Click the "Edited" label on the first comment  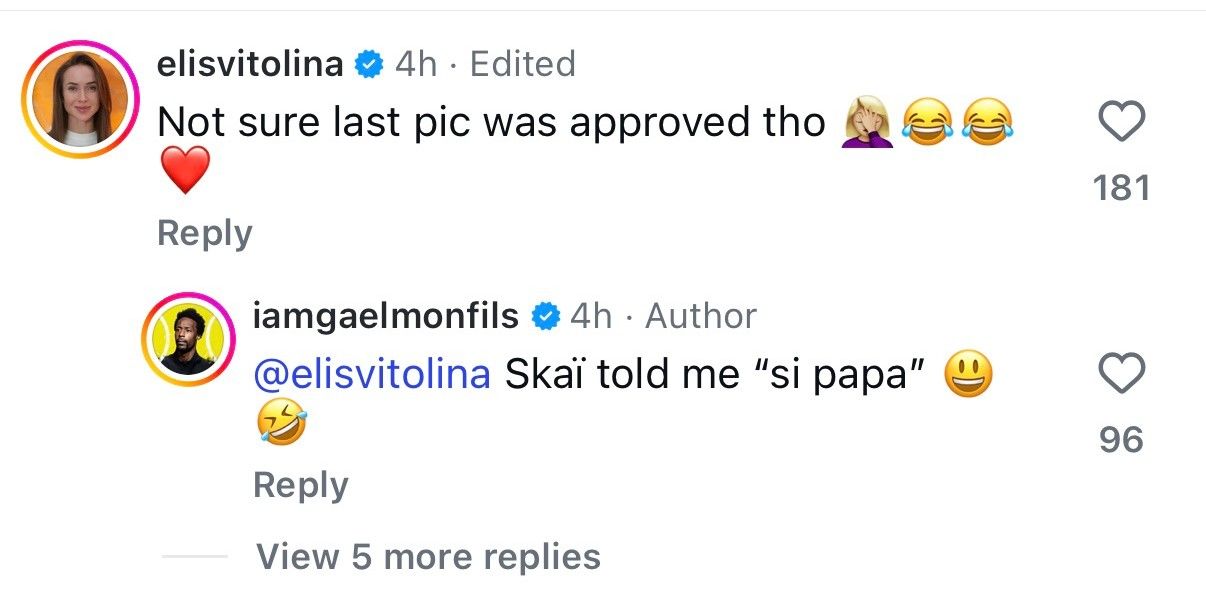(x=523, y=65)
